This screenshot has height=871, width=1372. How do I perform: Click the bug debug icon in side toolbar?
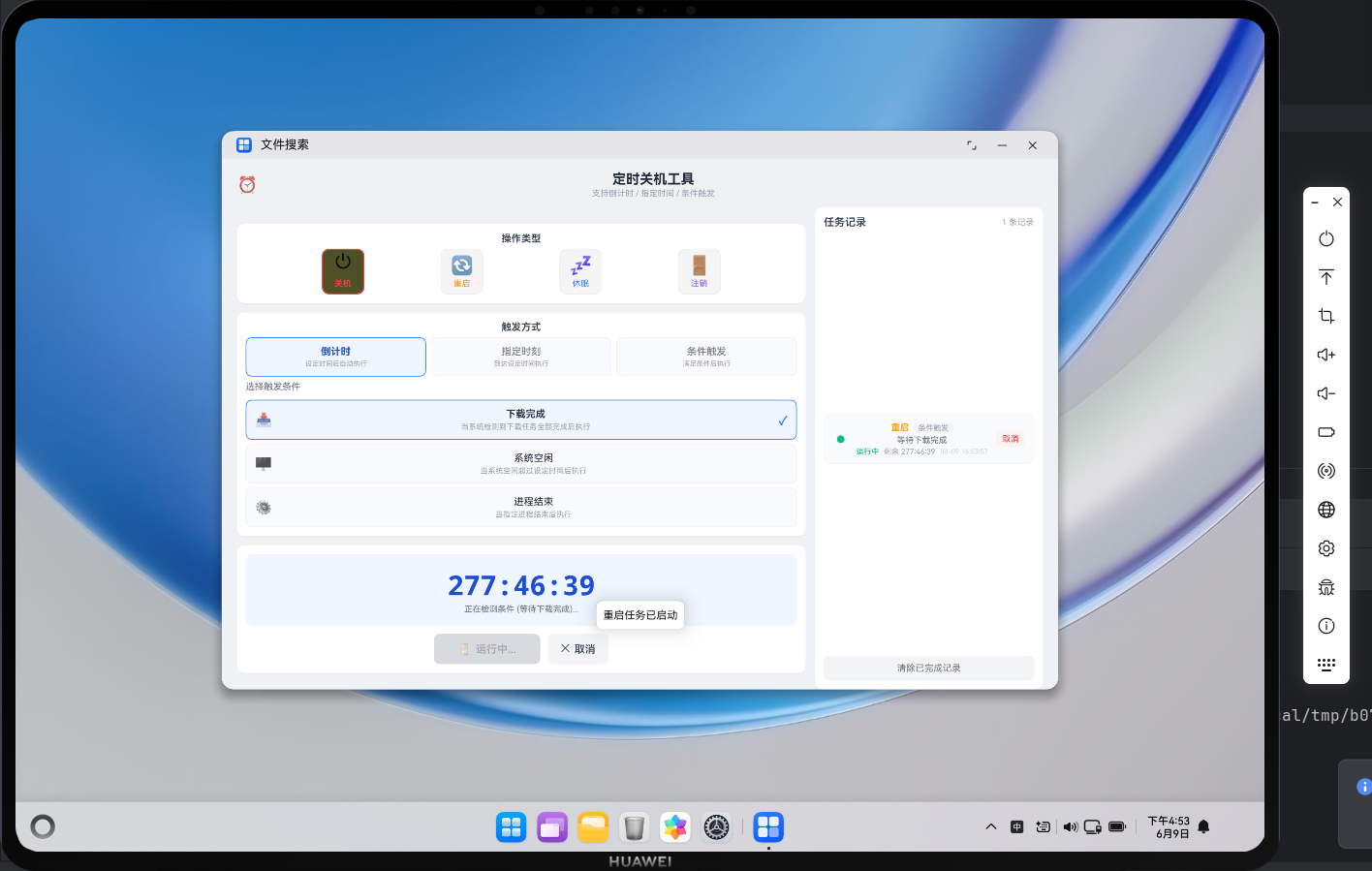(1326, 587)
